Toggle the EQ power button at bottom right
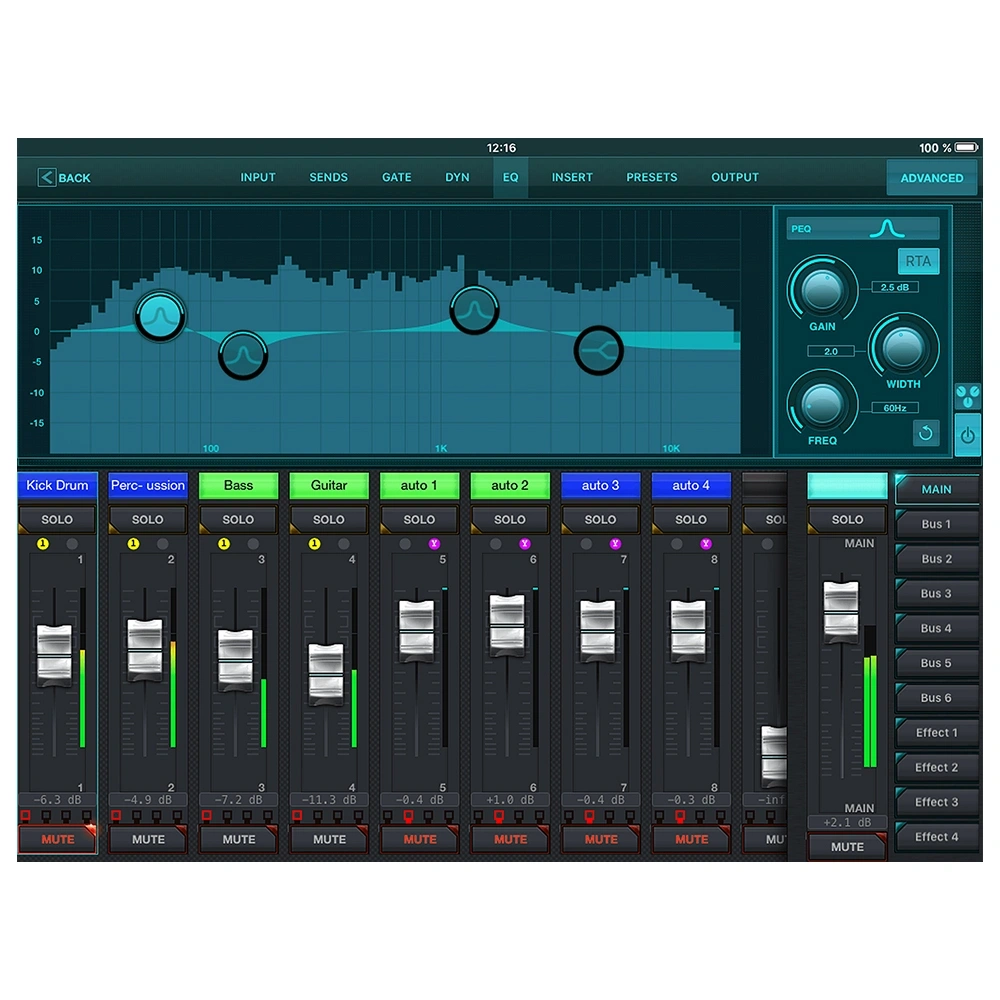This screenshot has width=1000, height=1000. pos(968,435)
